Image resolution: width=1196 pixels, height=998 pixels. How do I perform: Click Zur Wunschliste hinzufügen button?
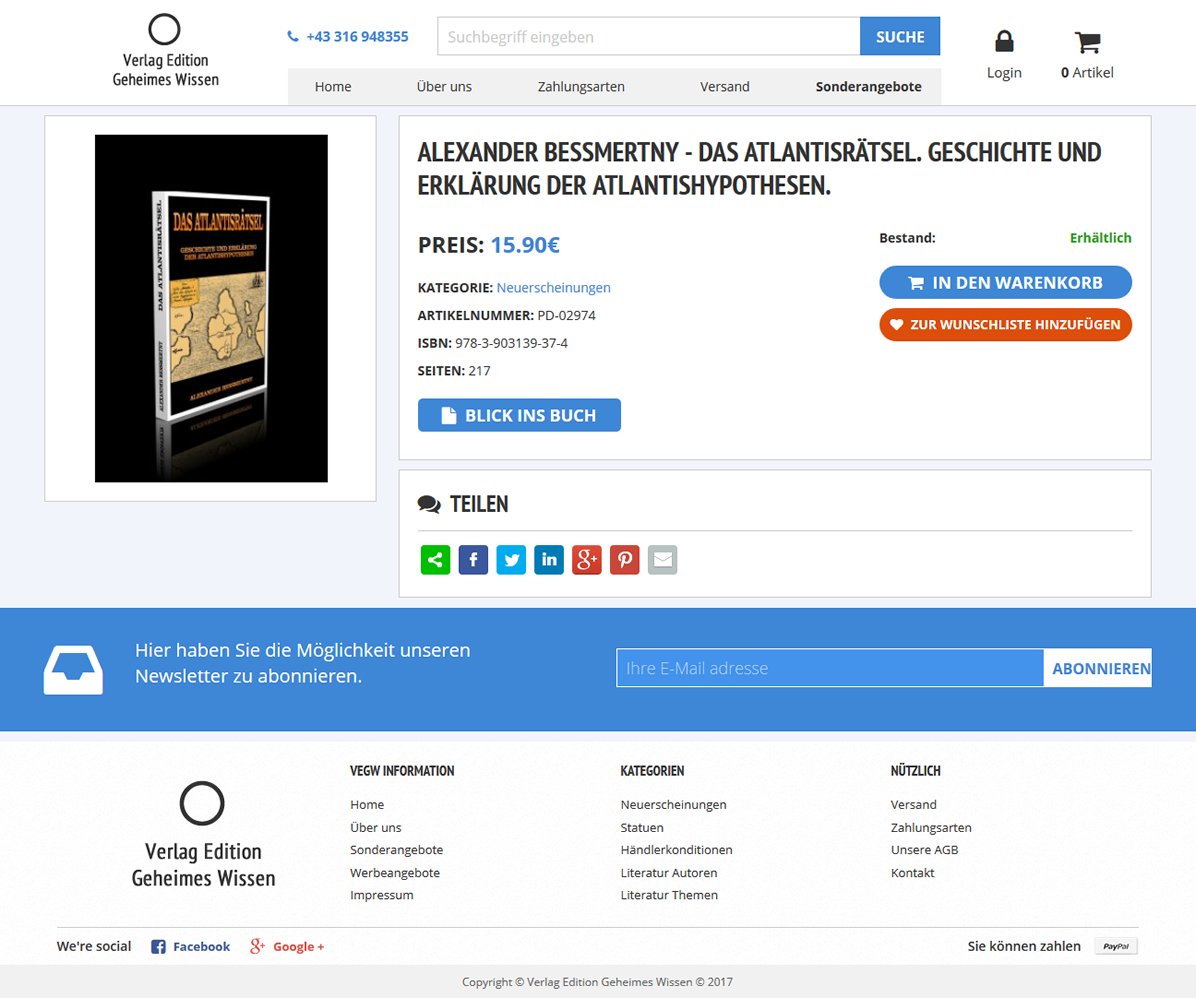(1005, 324)
